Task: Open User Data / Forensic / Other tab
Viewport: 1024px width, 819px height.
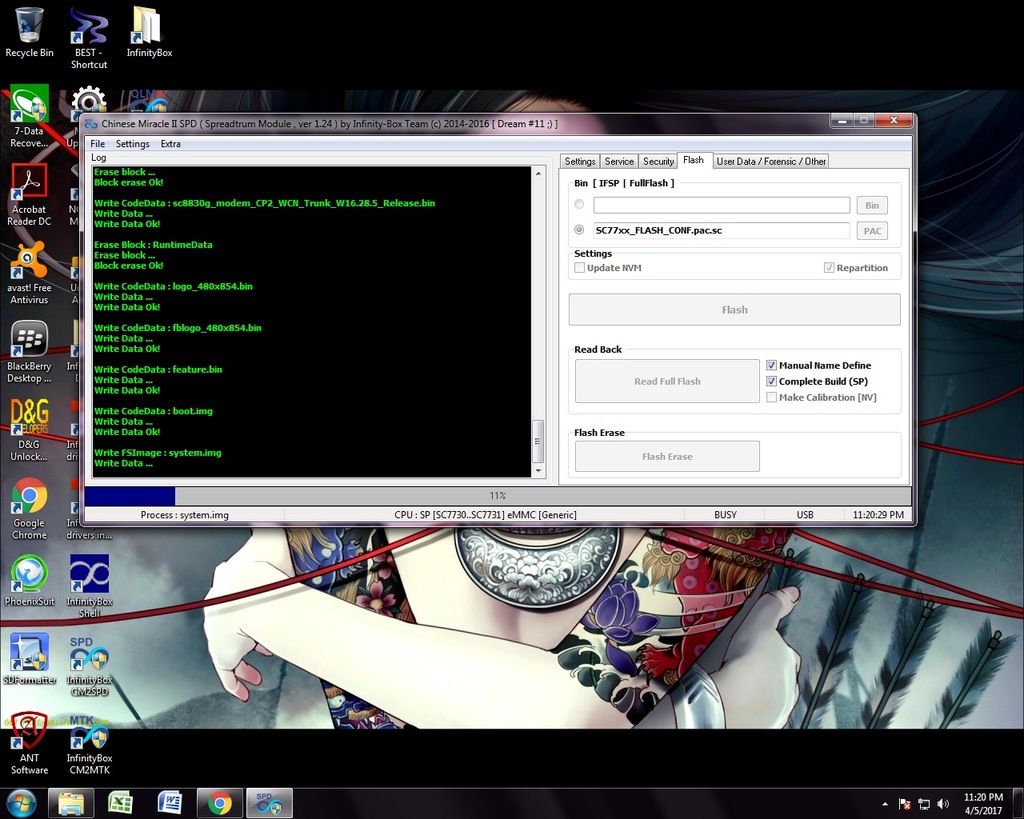Action: (771, 161)
